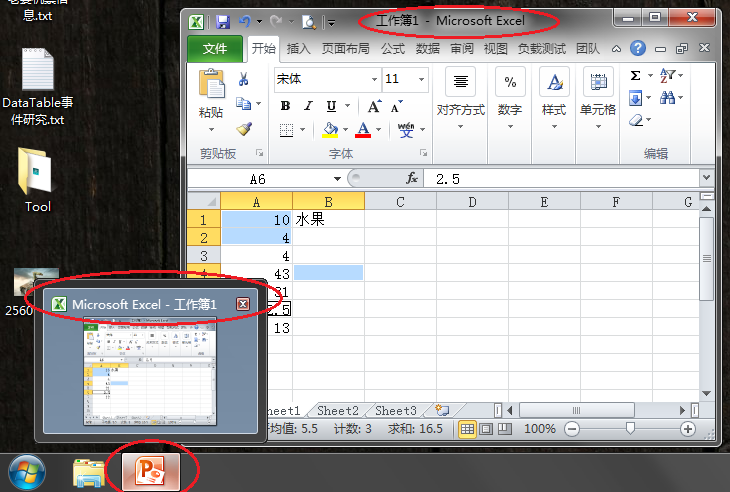Screen dimensions: 730x492
Task: Open the Excel Help question mark
Action: point(638,48)
